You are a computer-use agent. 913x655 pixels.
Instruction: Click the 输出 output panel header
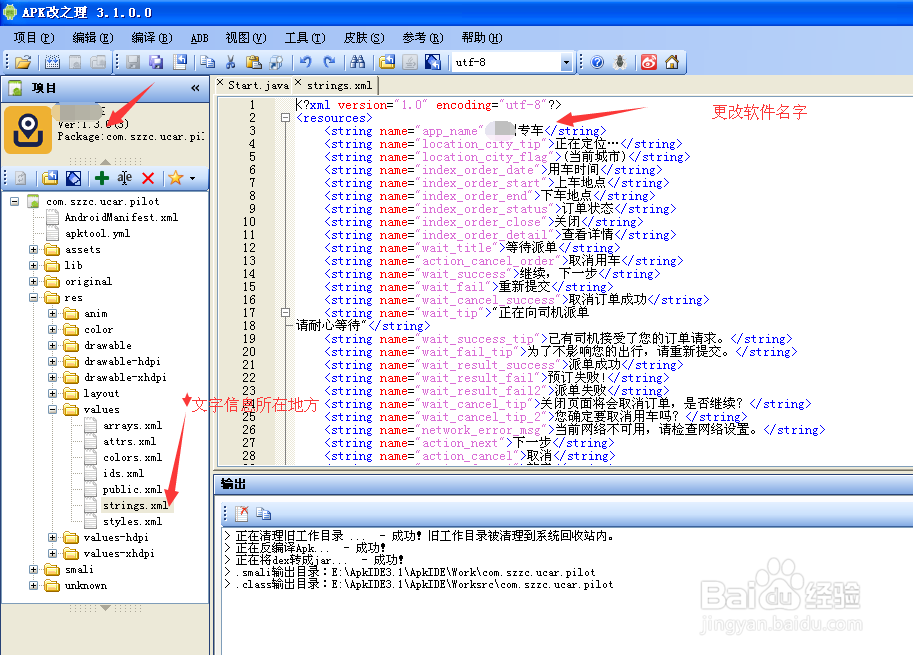[x=233, y=484]
